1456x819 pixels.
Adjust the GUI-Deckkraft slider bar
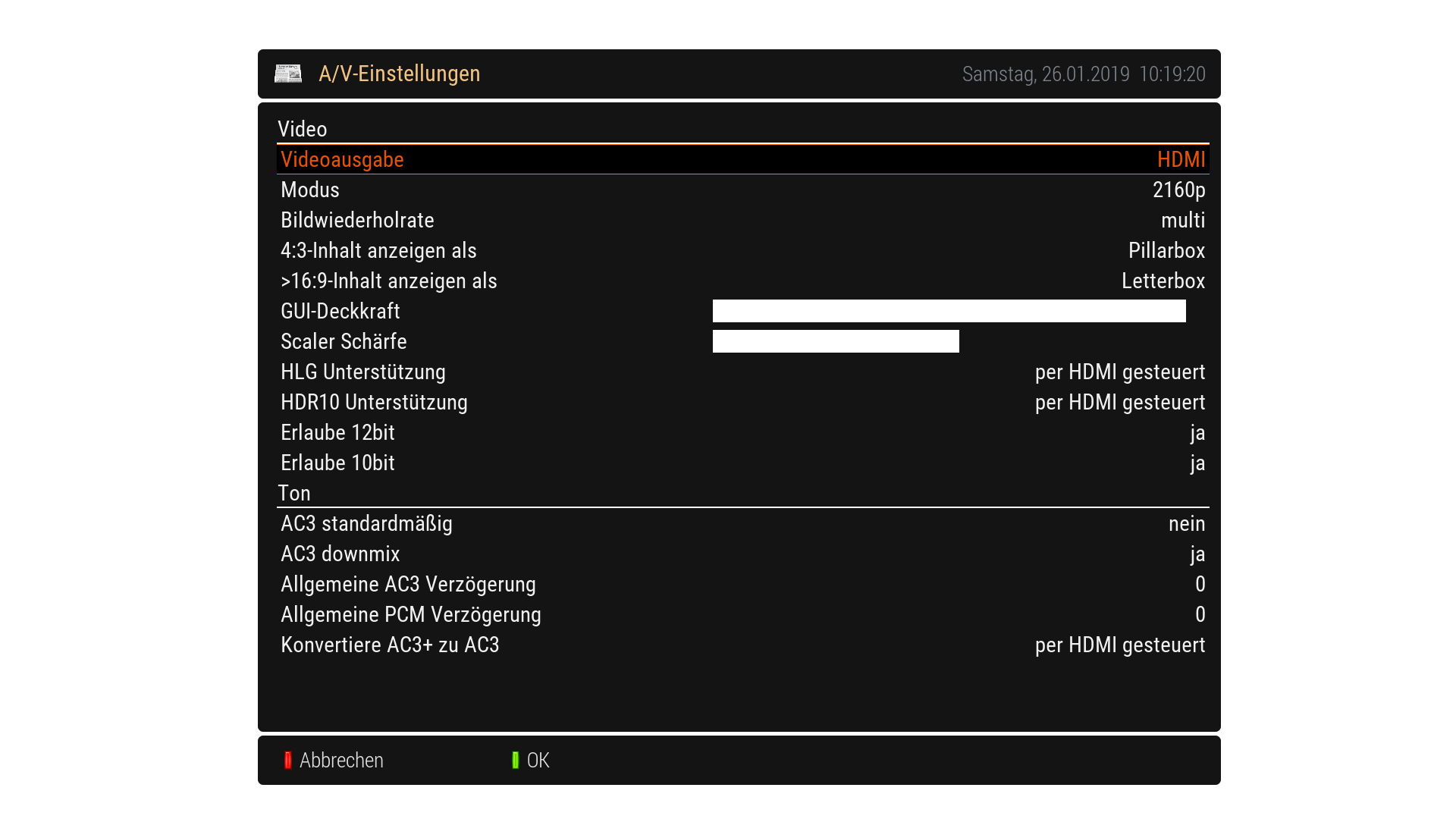point(949,311)
